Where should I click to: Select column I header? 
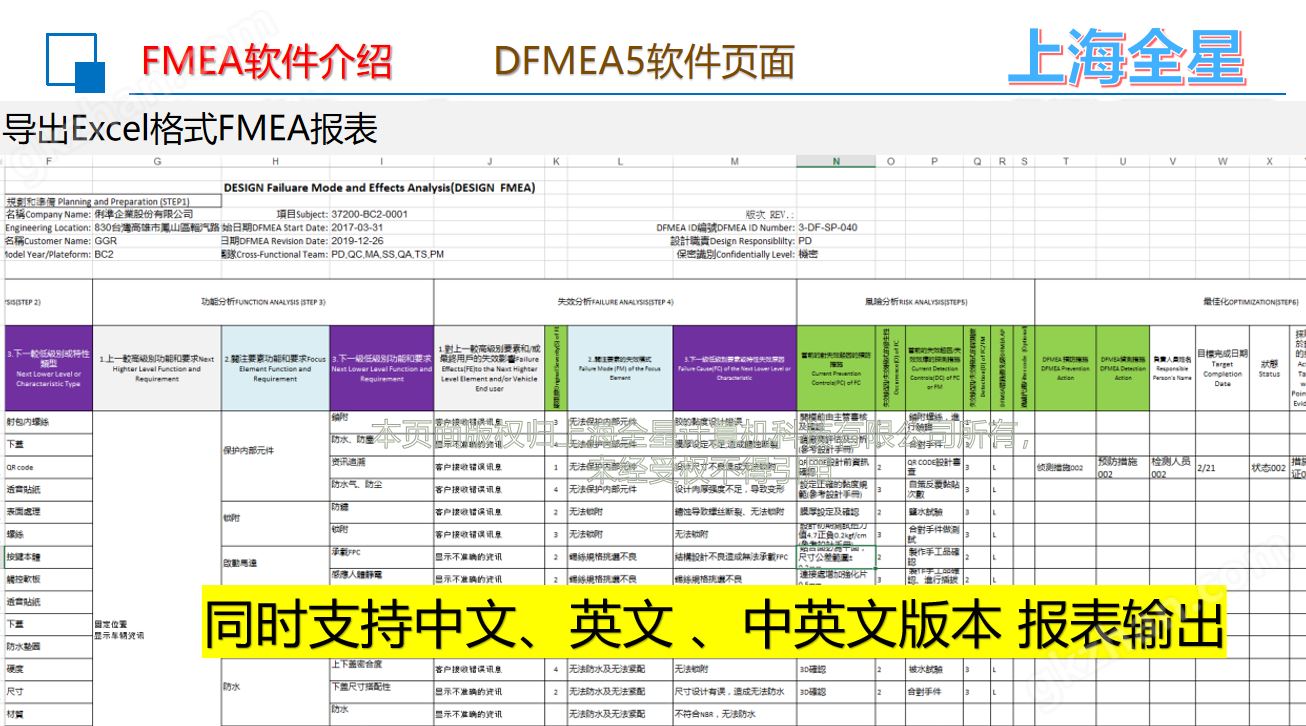[x=381, y=161]
